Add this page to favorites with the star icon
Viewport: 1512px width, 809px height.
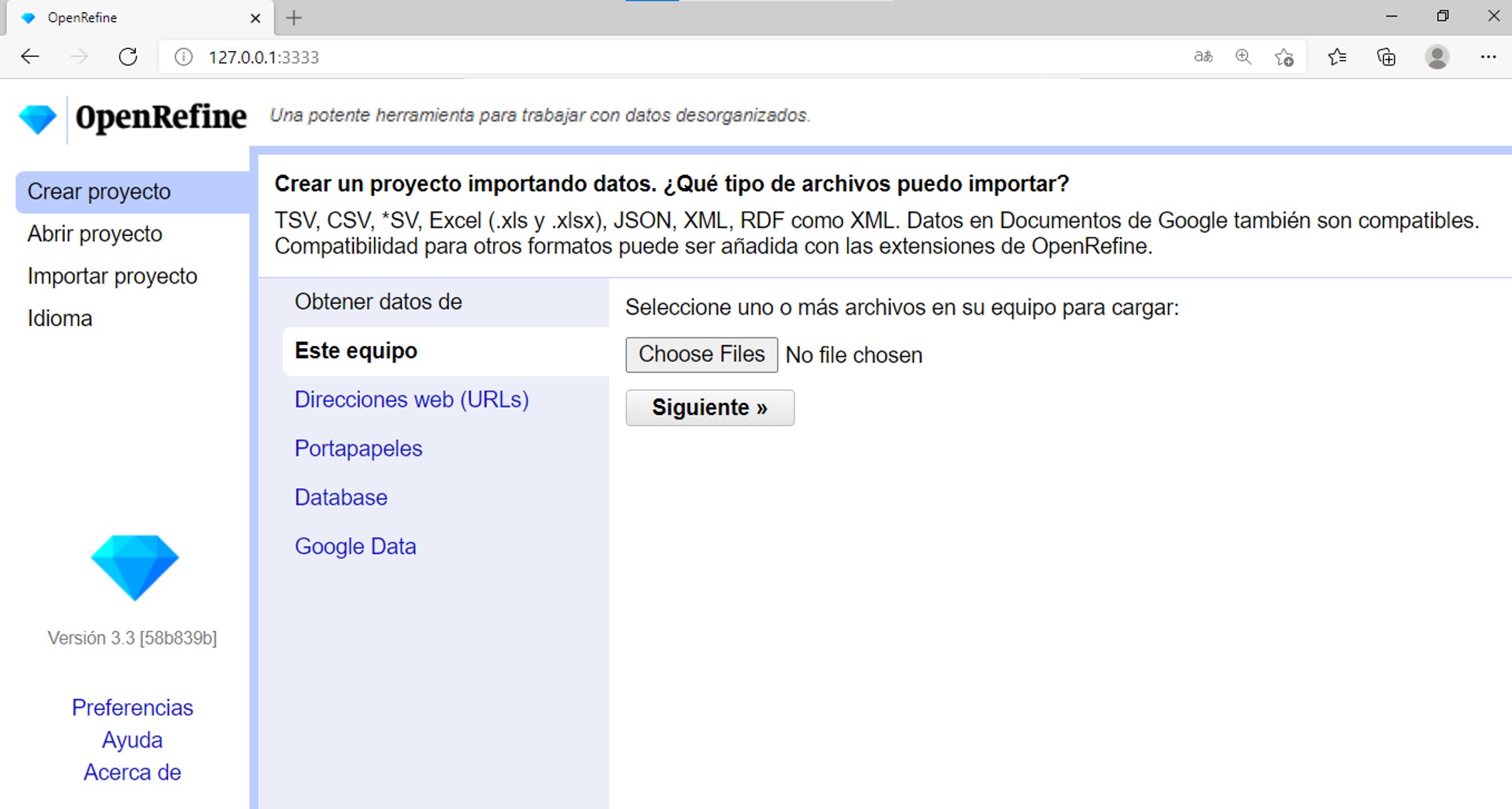1284,57
